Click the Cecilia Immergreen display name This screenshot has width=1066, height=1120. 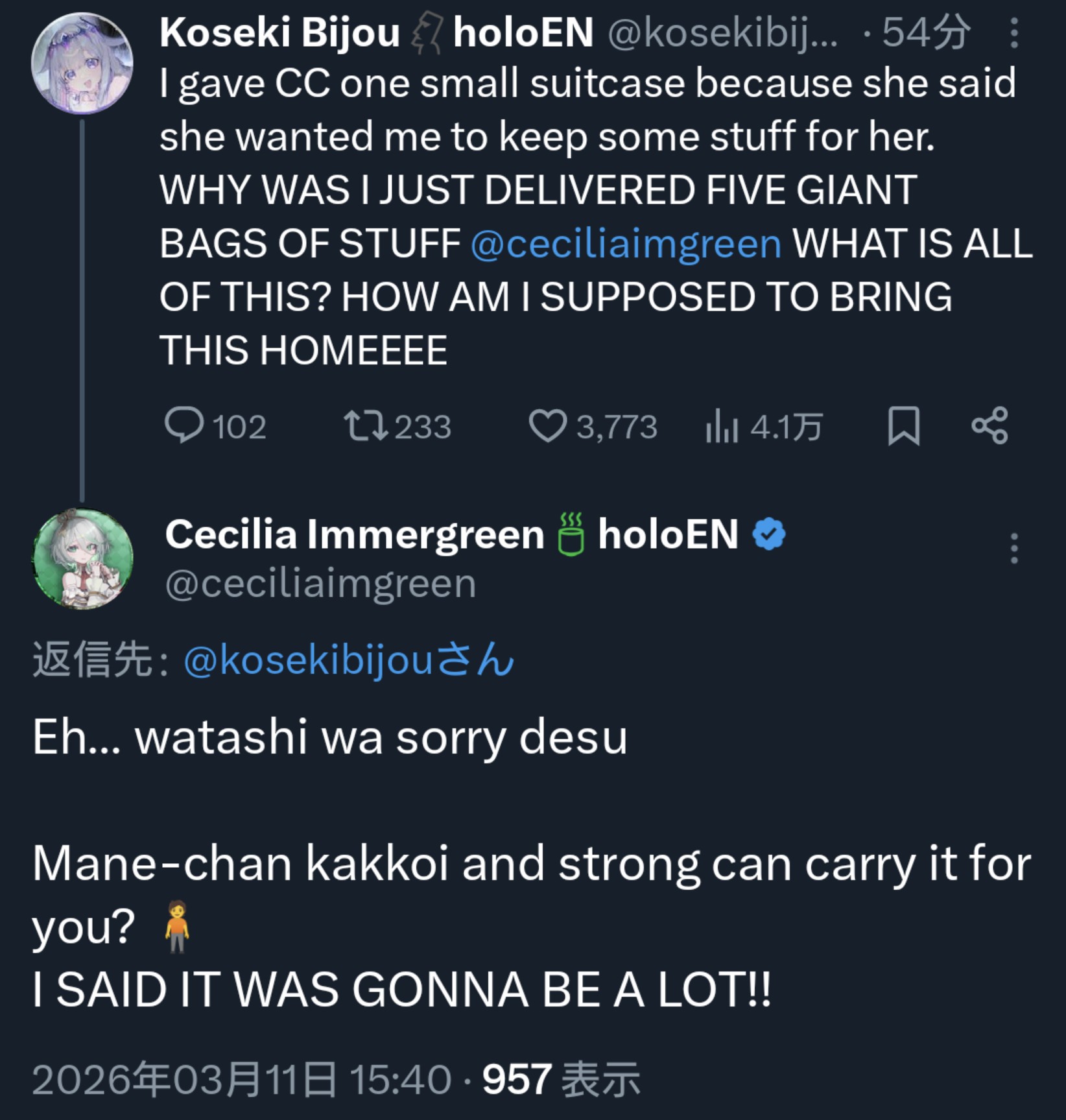pos(354,534)
